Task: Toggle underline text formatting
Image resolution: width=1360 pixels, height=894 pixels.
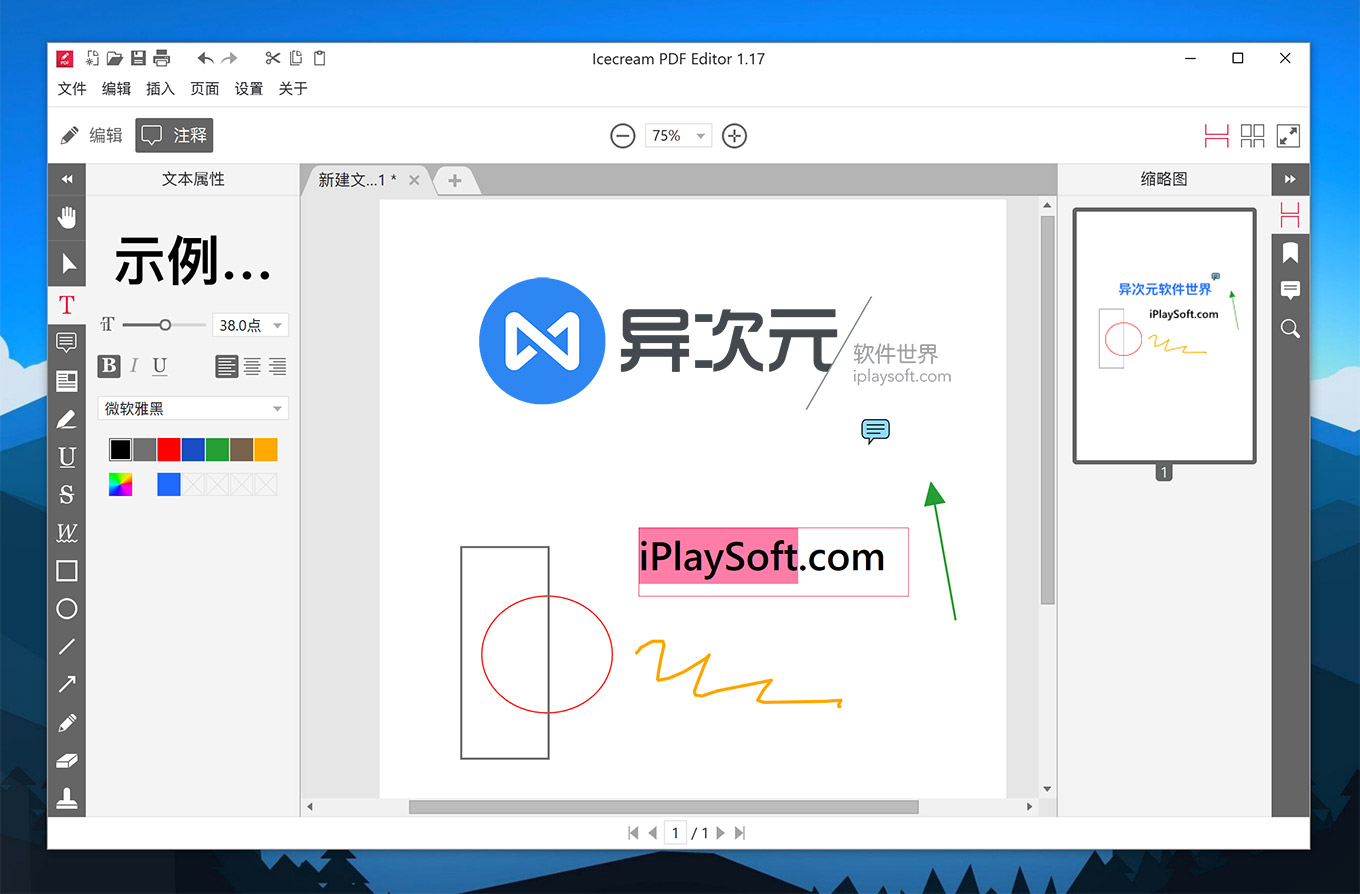Action: (160, 366)
